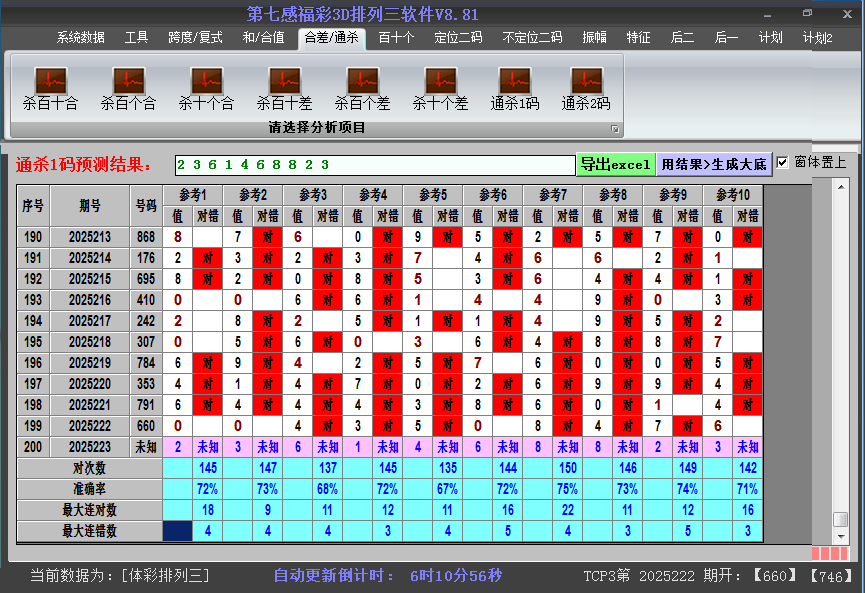Expand the 请选择分析项目 group launcher
The image size is (865, 593).
(x=615, y=129)
